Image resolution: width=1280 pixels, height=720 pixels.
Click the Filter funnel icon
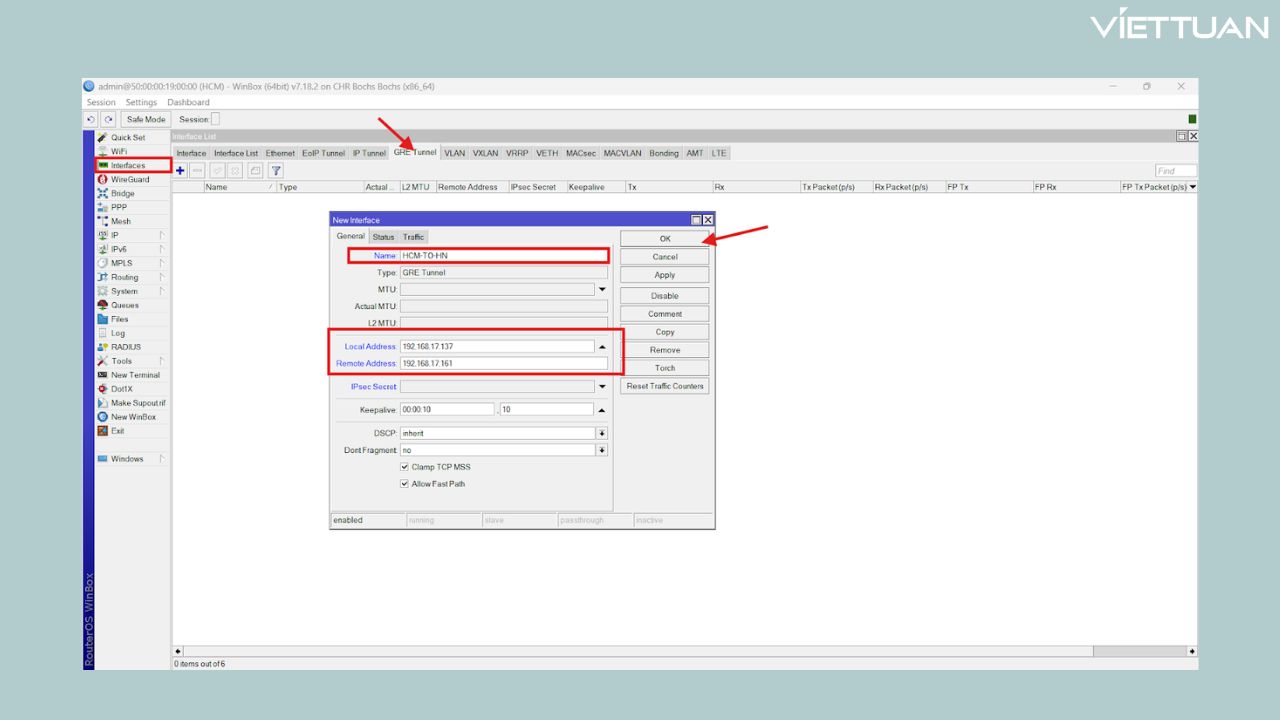coord(276,171)
